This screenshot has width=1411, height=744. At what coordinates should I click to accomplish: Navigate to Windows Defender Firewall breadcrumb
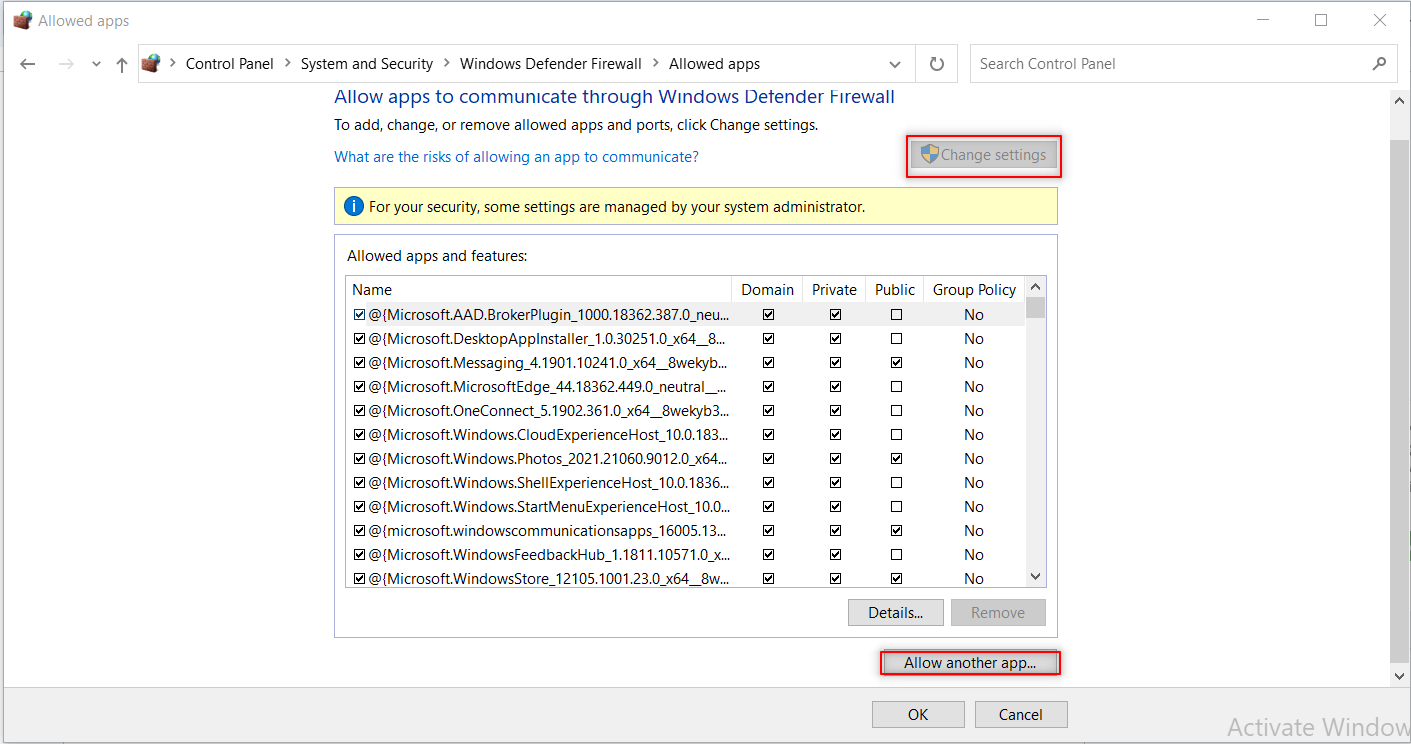[x=551, y=64]
